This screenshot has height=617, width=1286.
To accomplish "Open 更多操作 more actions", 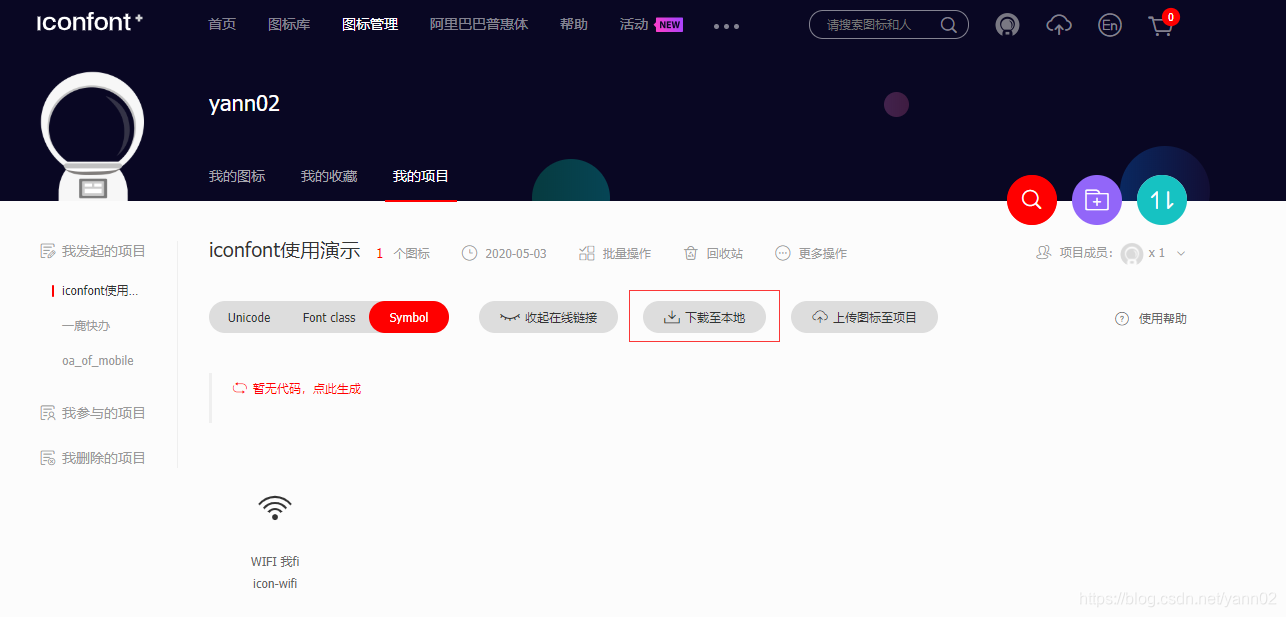I will coord(811,253).
